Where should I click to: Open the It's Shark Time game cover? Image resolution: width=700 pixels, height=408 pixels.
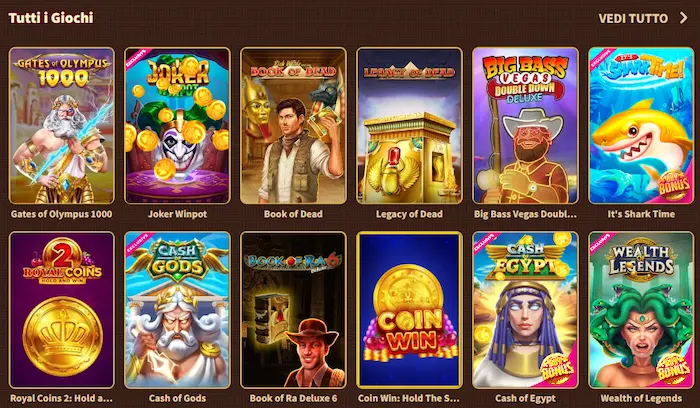641,126
